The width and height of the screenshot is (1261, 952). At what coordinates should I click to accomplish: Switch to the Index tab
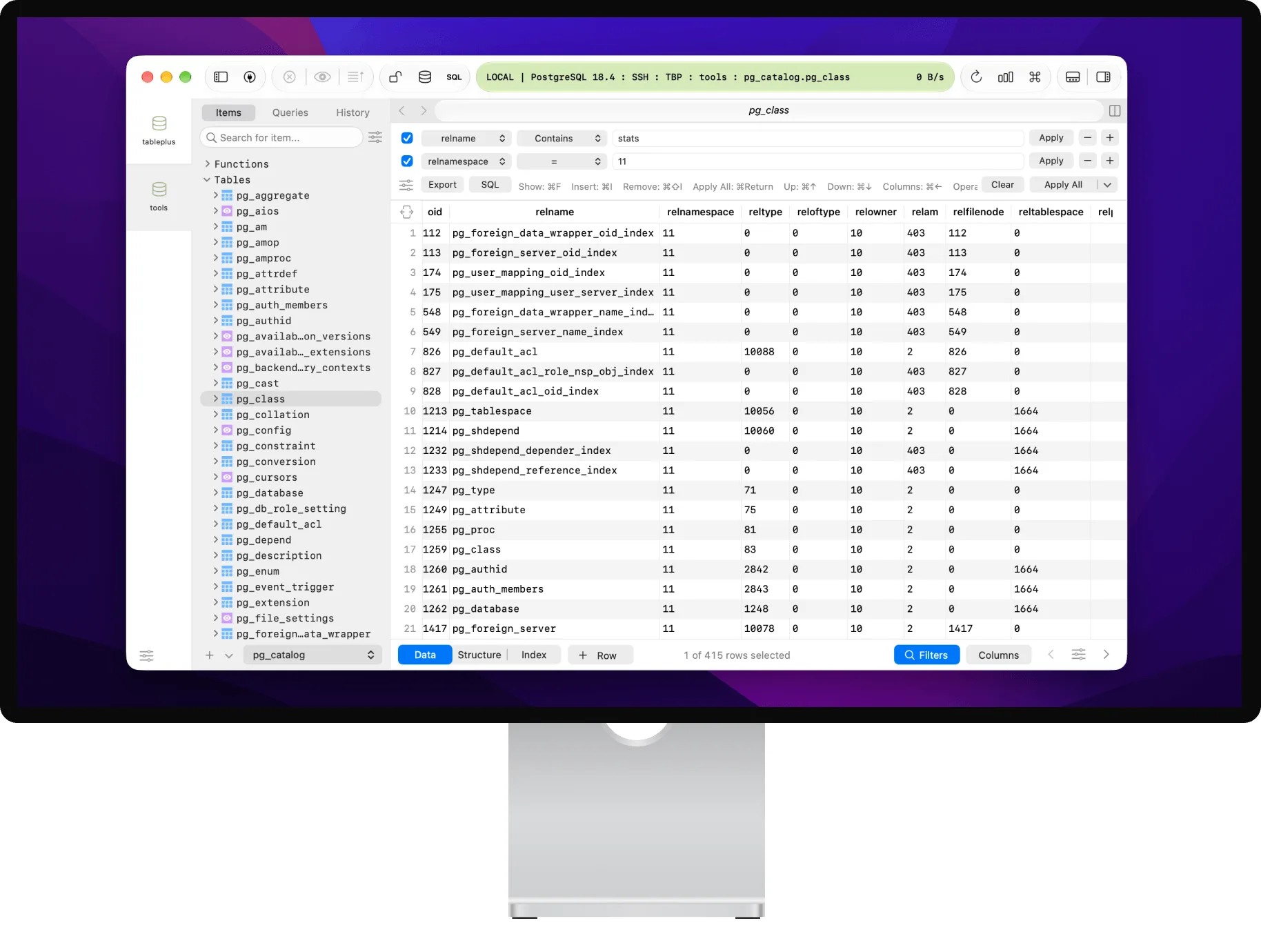534,655
